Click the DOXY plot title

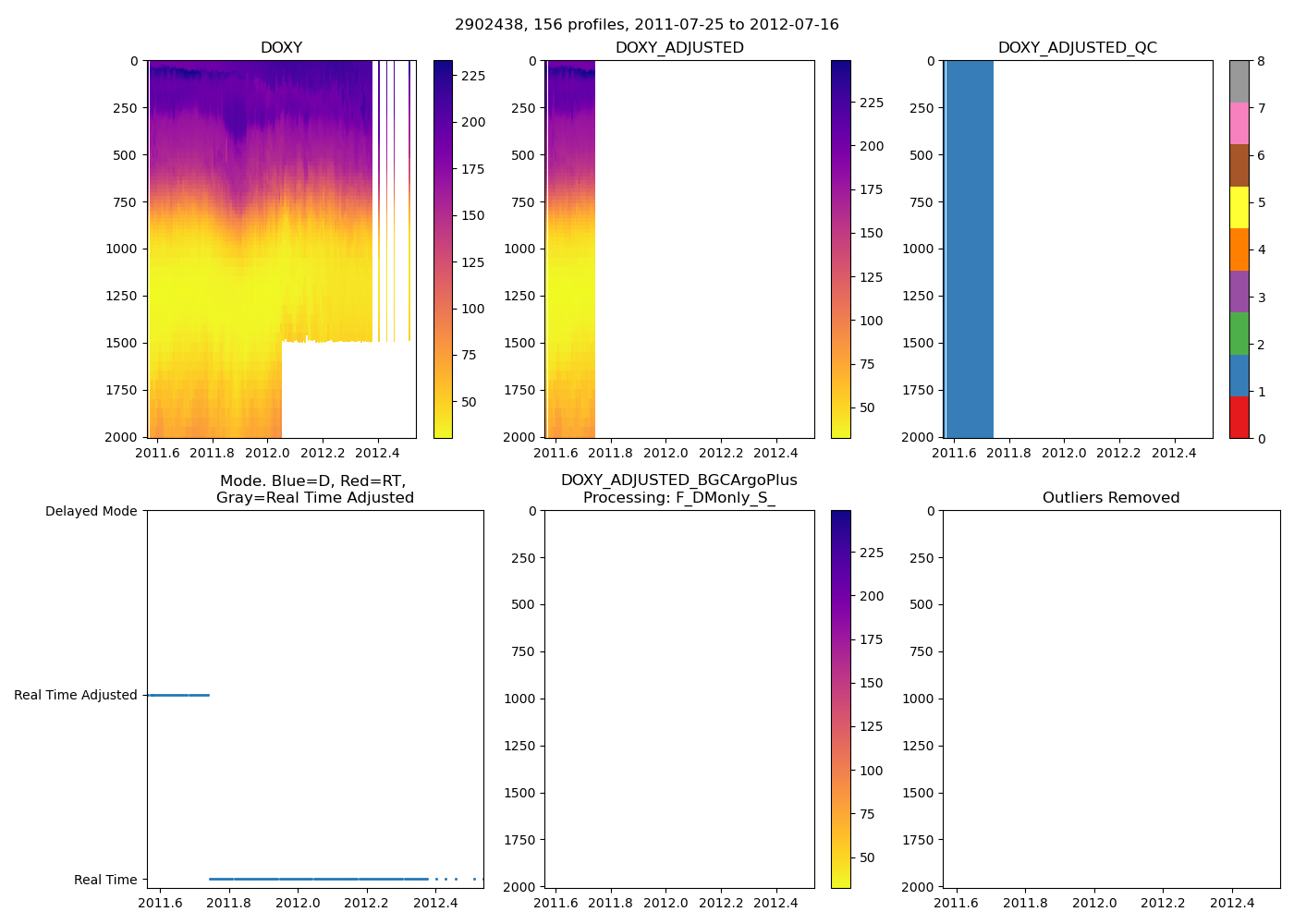[x=281, y=48]
